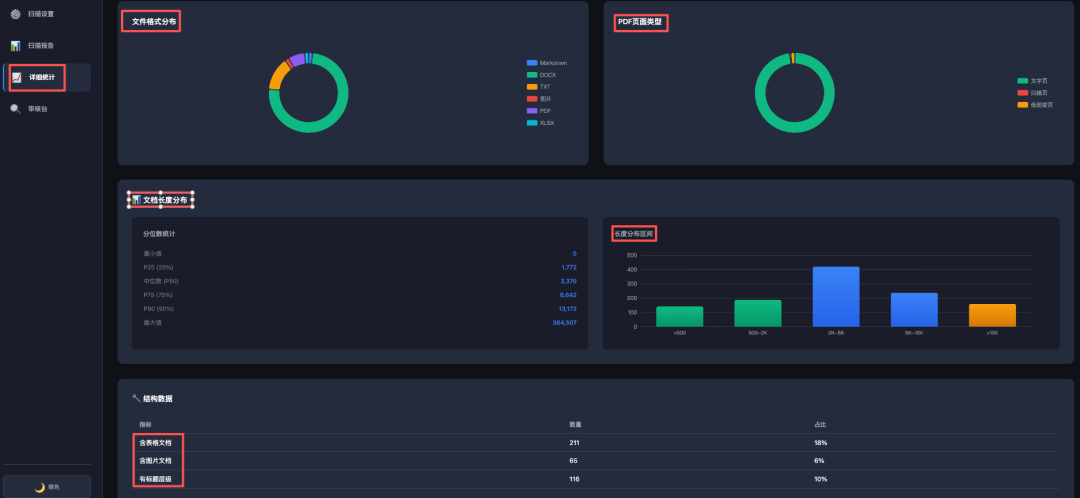Click the count 116 for 有标题层级
The image size is (1080, 498).
pyautogui.click(x=574, y=479)
